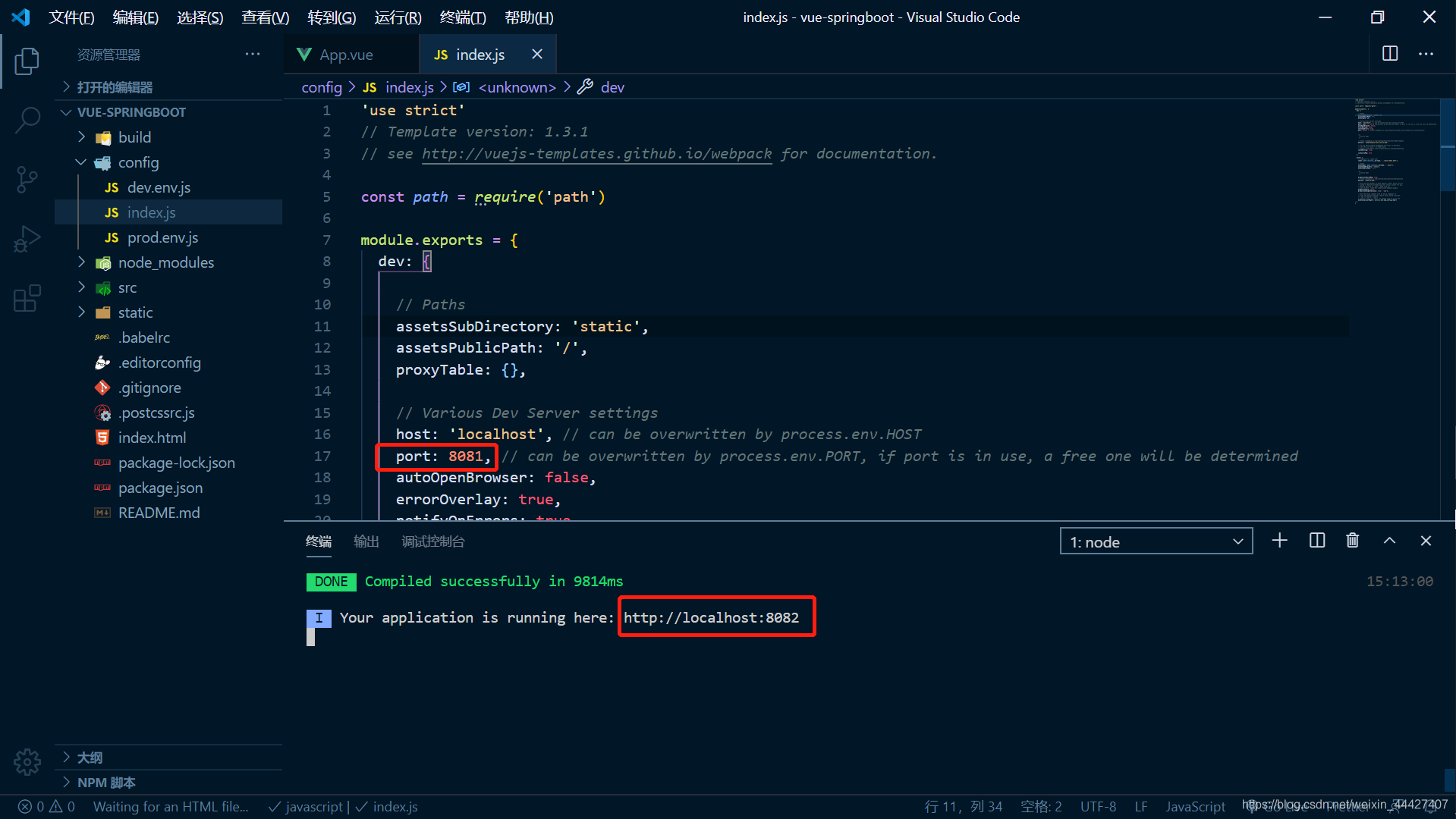Open Source Control view in activity bar
This screenshot has height=819, width=1456.
[27, 180]
